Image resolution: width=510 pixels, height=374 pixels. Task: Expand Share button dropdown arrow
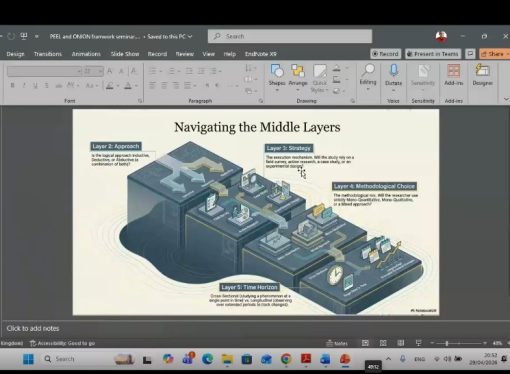507,54
